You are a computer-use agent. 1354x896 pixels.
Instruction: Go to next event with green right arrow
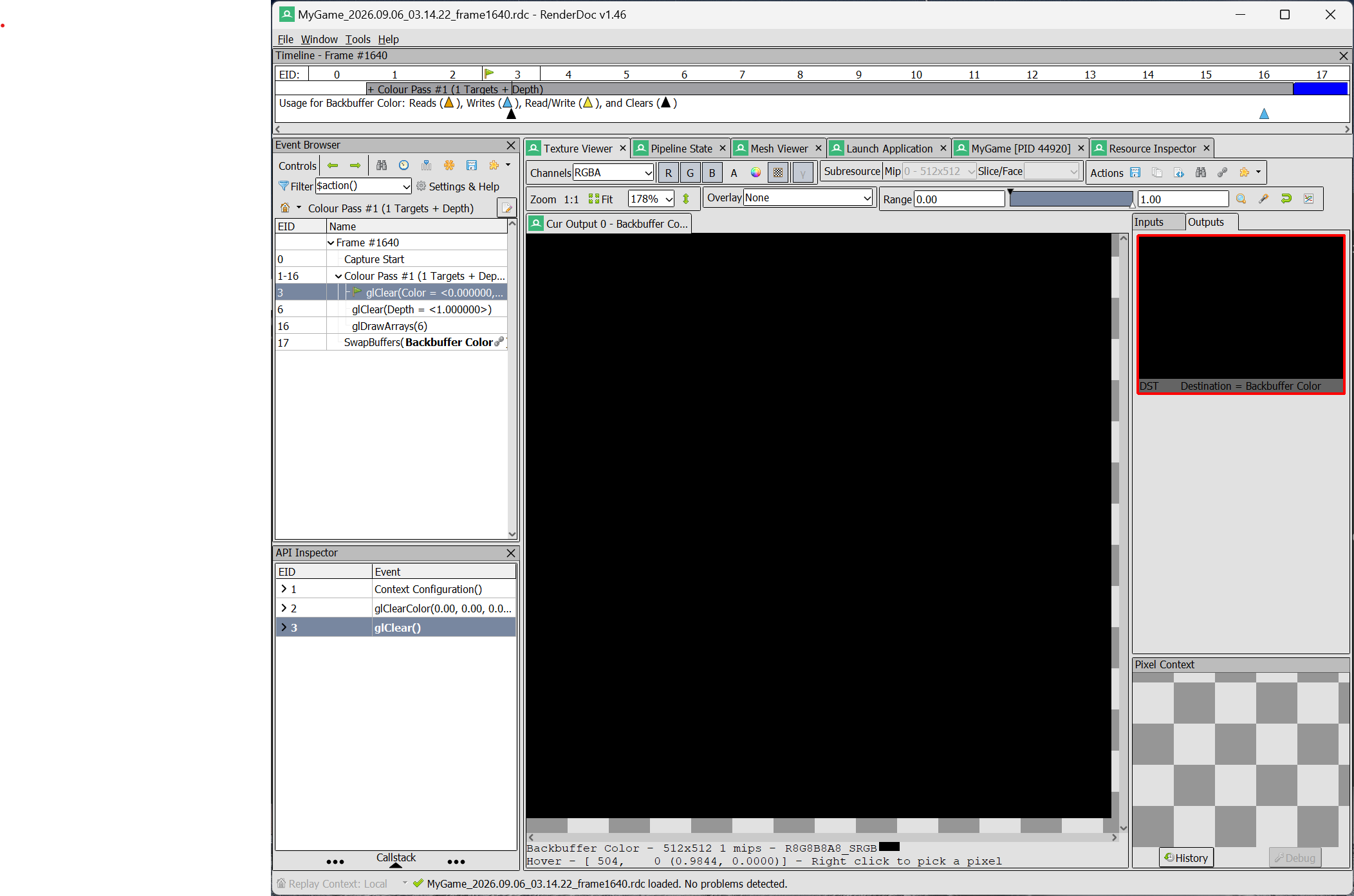355,166
